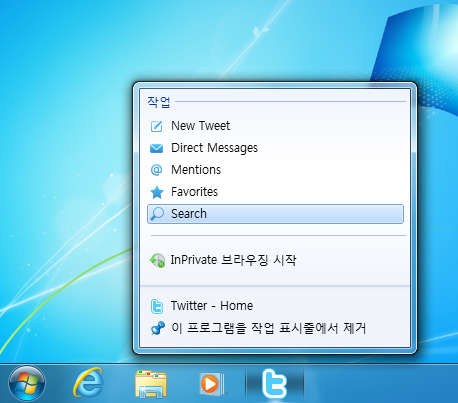This screenshot has width=458, height=403.
Task: Open Windows Media Player on taskbar
Action: tap(211, 384)
